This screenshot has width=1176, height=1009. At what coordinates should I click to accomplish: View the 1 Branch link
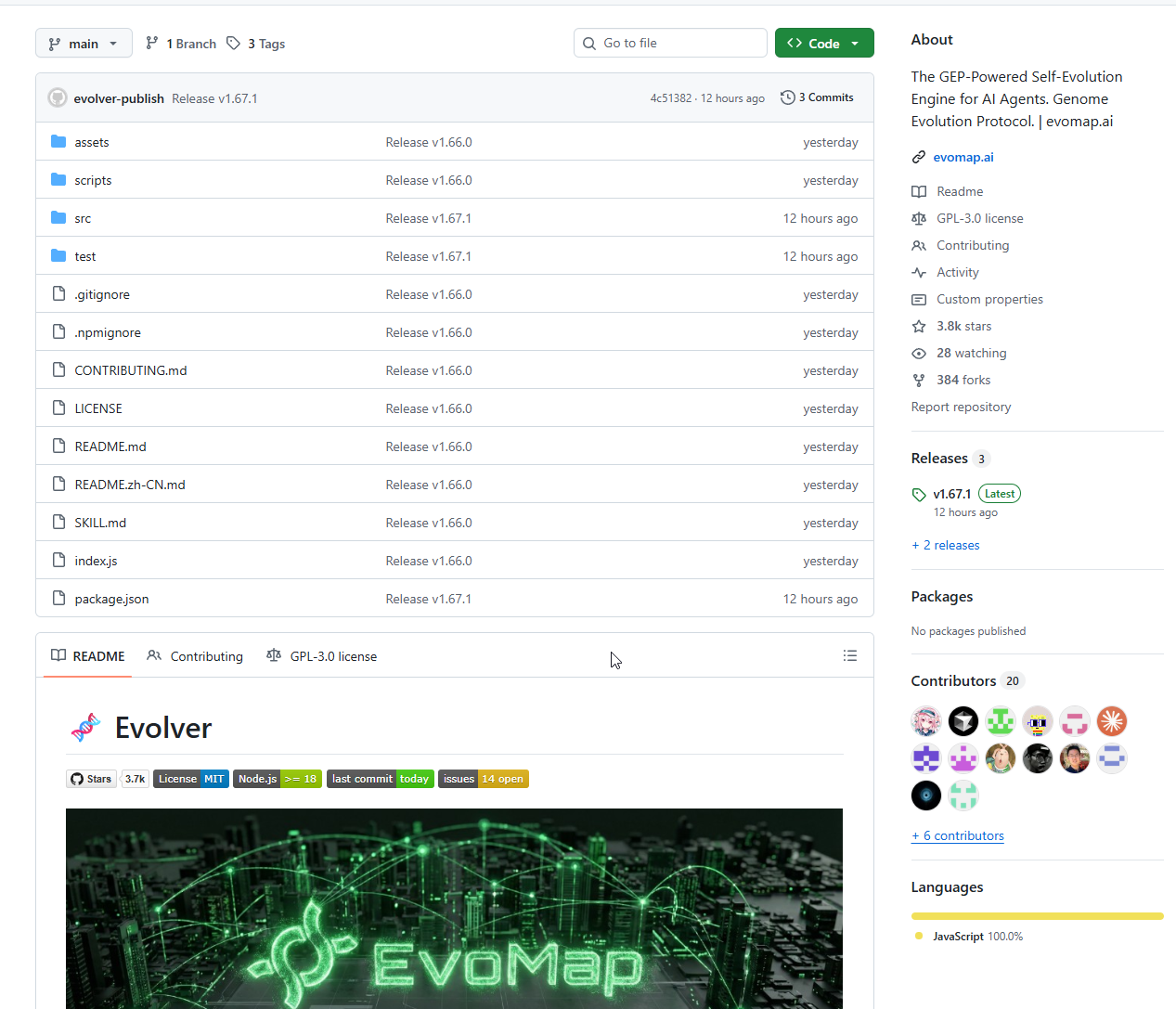181,44
